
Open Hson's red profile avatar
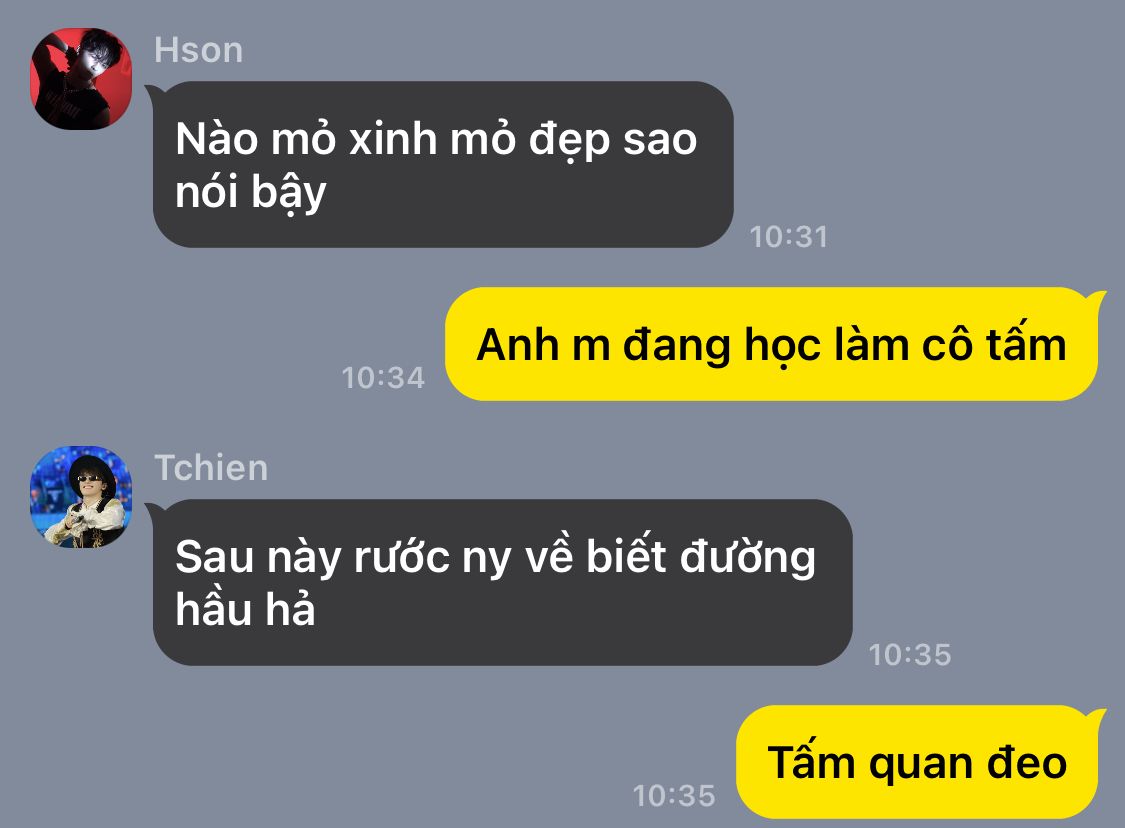(x=81, y=79)
